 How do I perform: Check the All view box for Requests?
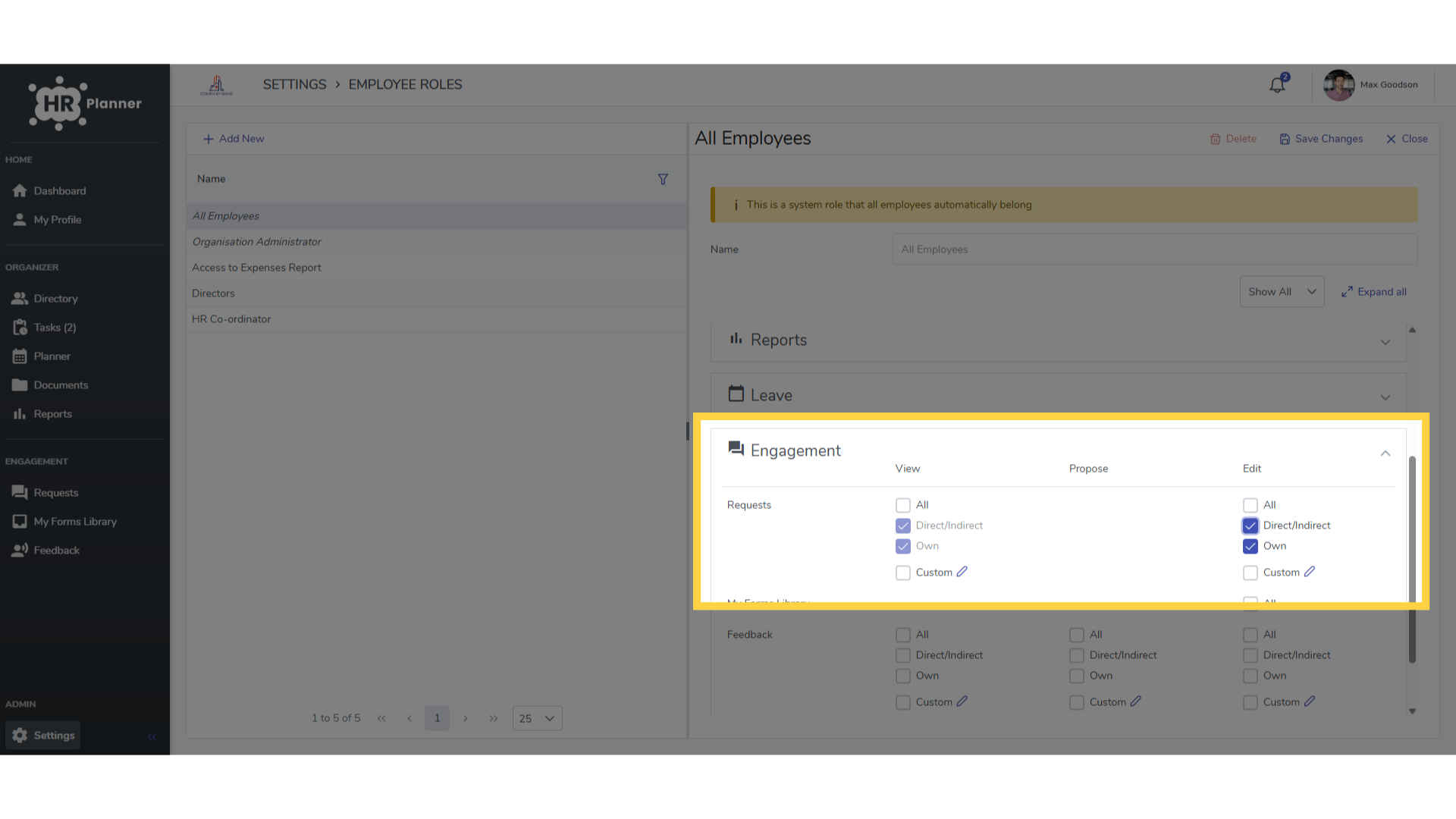point(902,505)
